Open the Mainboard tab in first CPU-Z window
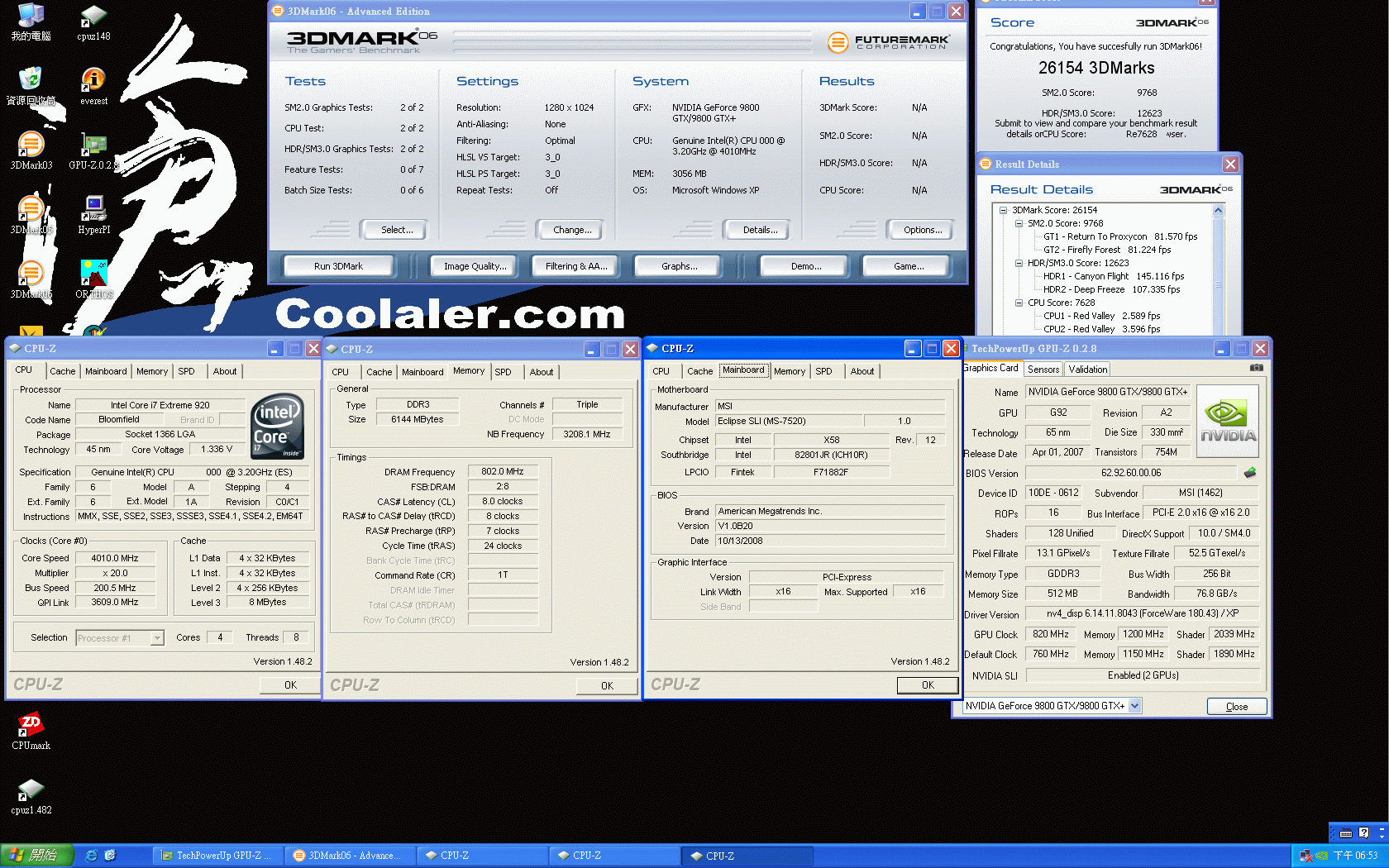Screen dimensions: 1389x868 (x=106, y=371)
